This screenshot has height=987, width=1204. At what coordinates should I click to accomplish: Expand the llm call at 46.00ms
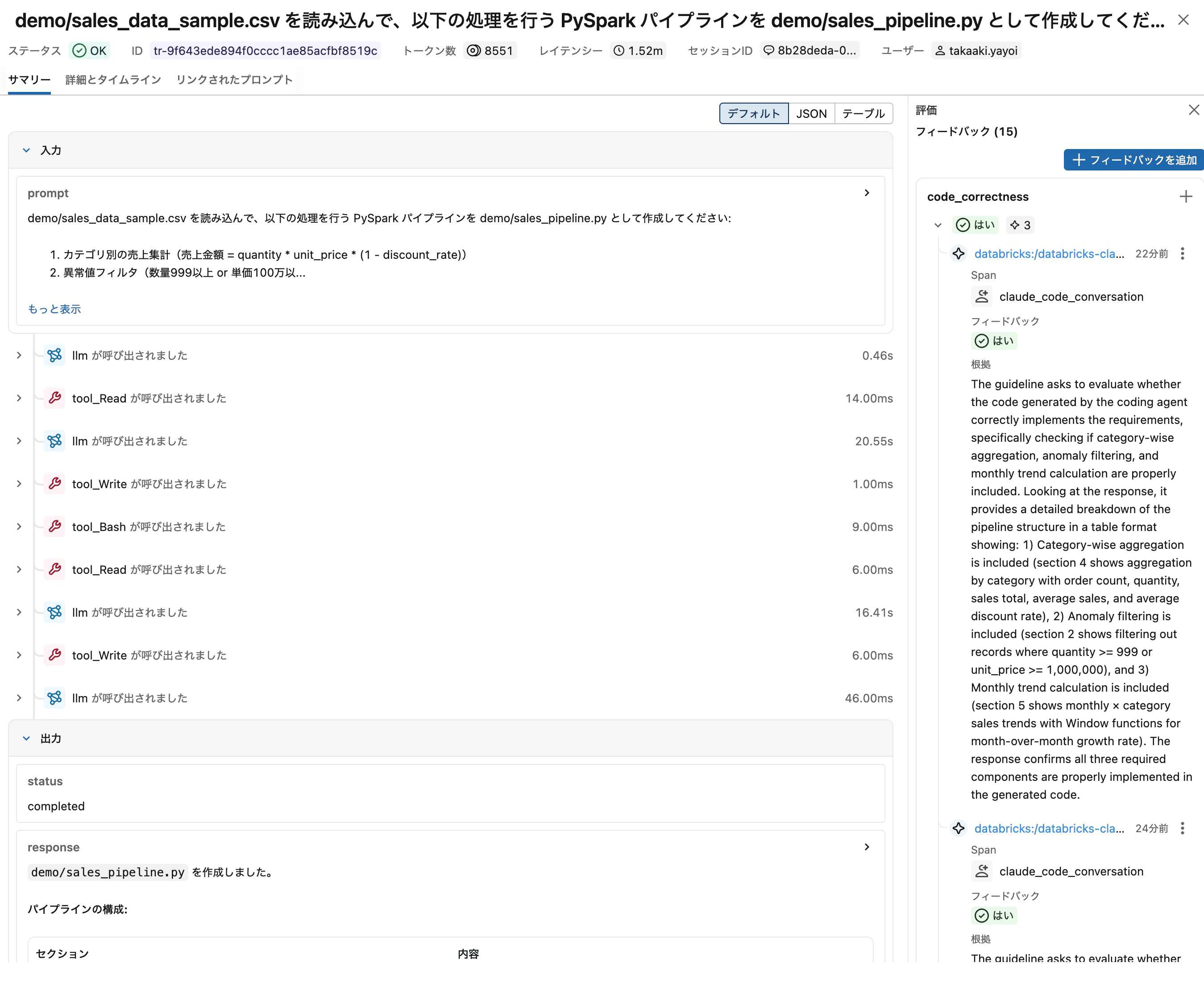(x=19, y=697)
